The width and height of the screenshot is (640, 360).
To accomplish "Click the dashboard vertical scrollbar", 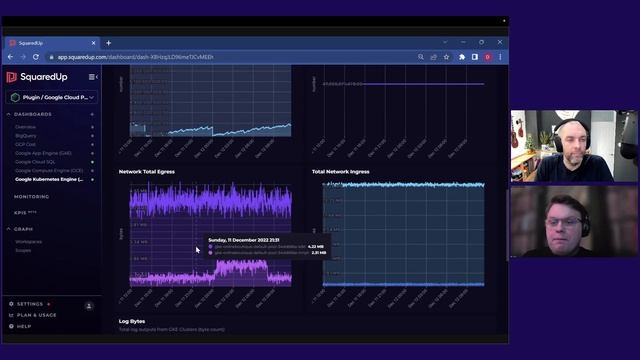I will [x=507, y=224].
